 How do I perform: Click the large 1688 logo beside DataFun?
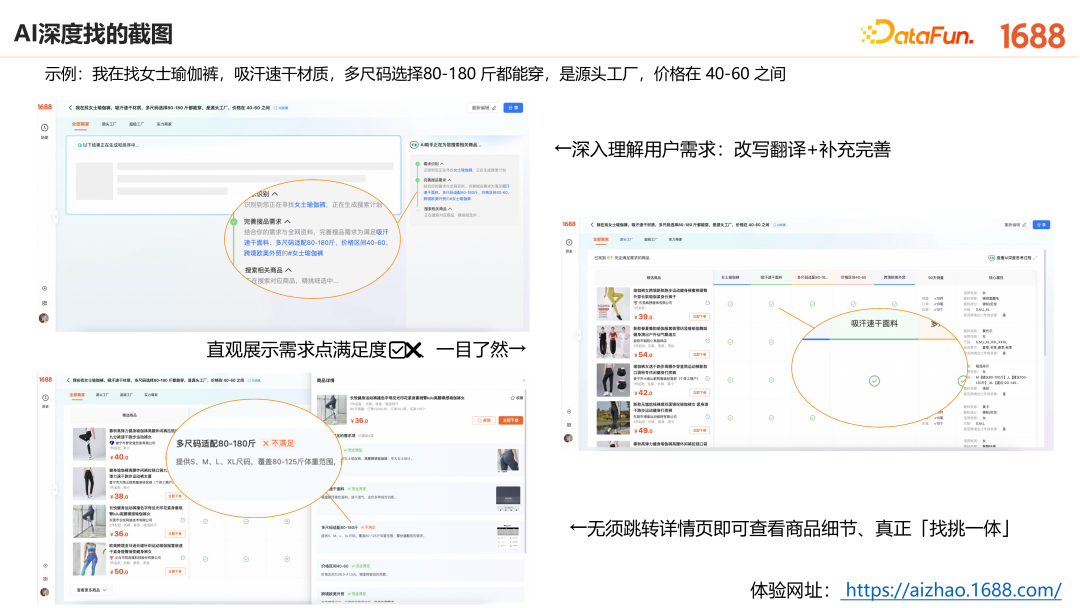1032,36
